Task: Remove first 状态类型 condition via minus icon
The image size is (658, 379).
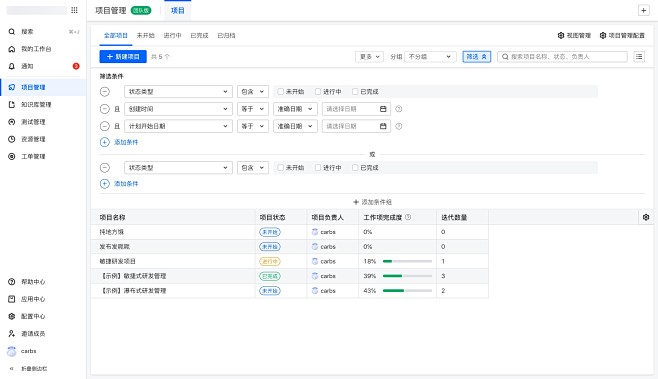Action: pyautogui.click(x=105, y=91)
